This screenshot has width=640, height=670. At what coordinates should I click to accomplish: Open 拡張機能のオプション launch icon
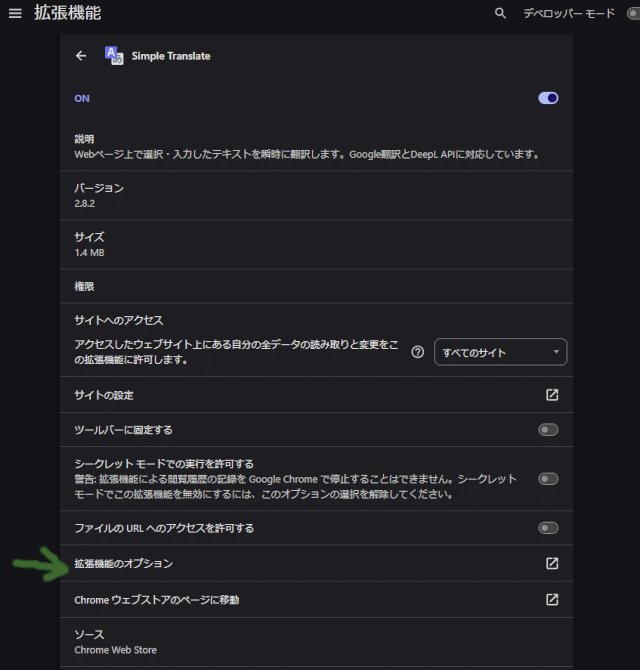(552, 563)
